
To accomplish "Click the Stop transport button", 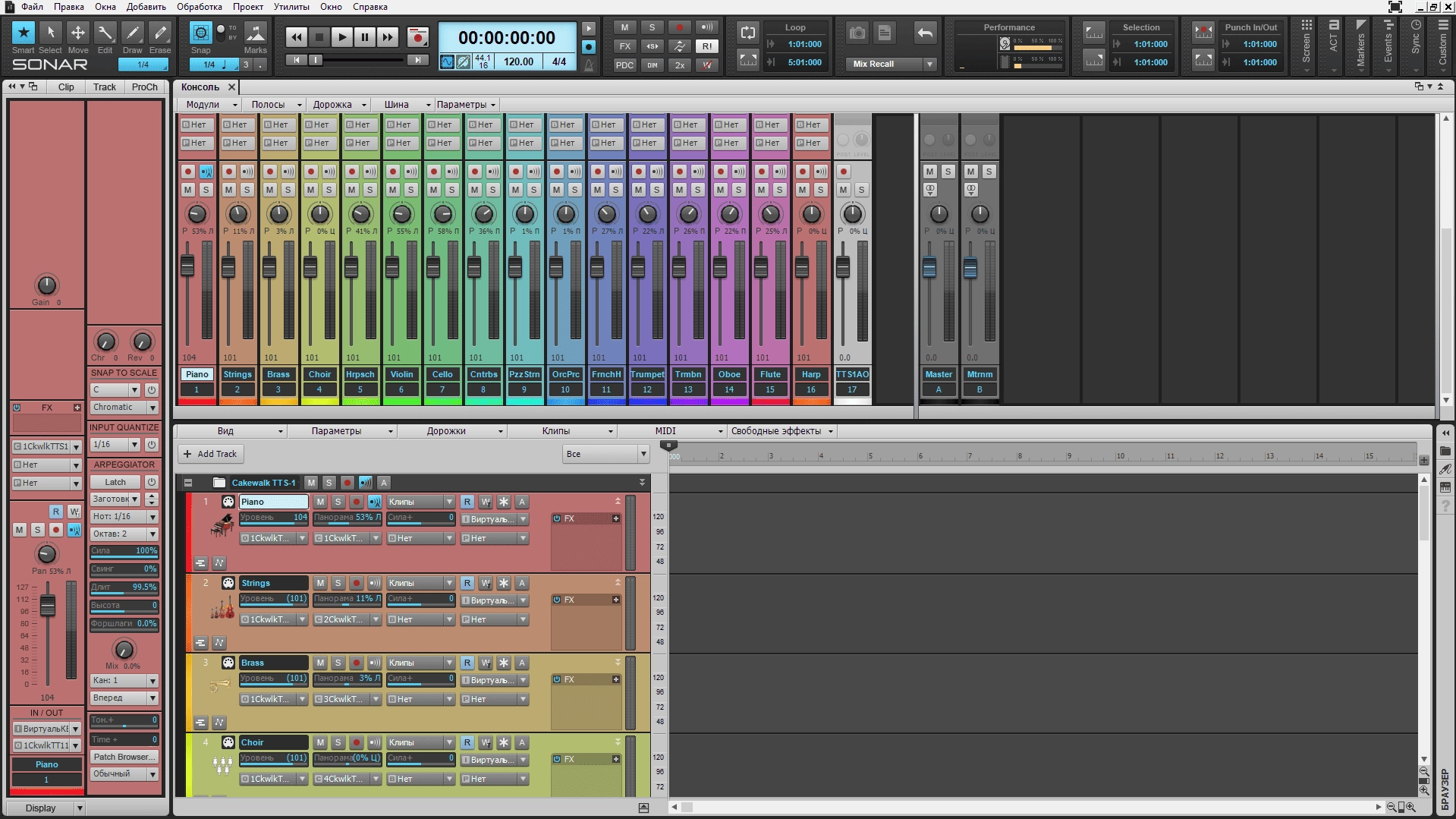I will pos(319,36).
